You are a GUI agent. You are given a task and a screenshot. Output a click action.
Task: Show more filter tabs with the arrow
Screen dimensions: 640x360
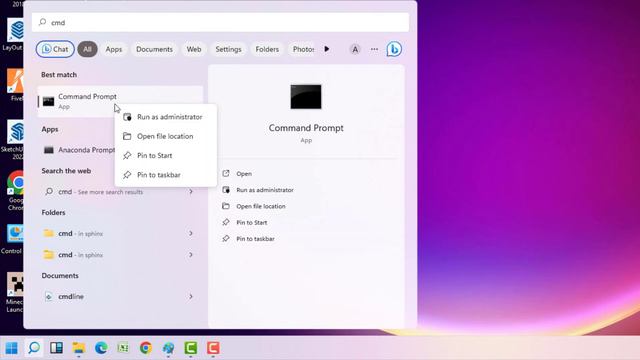click(x=327, y=49)
